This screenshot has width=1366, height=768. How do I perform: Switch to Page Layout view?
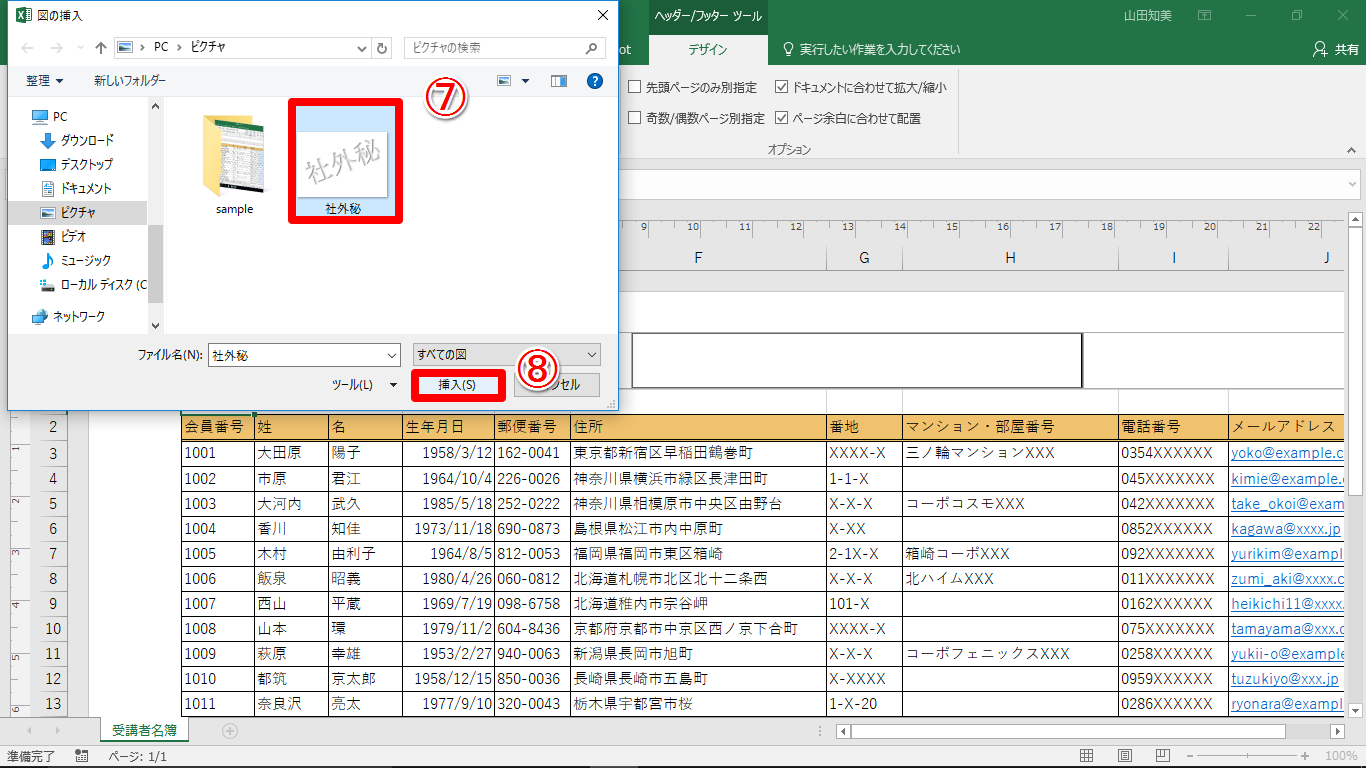pos(1124,755)
